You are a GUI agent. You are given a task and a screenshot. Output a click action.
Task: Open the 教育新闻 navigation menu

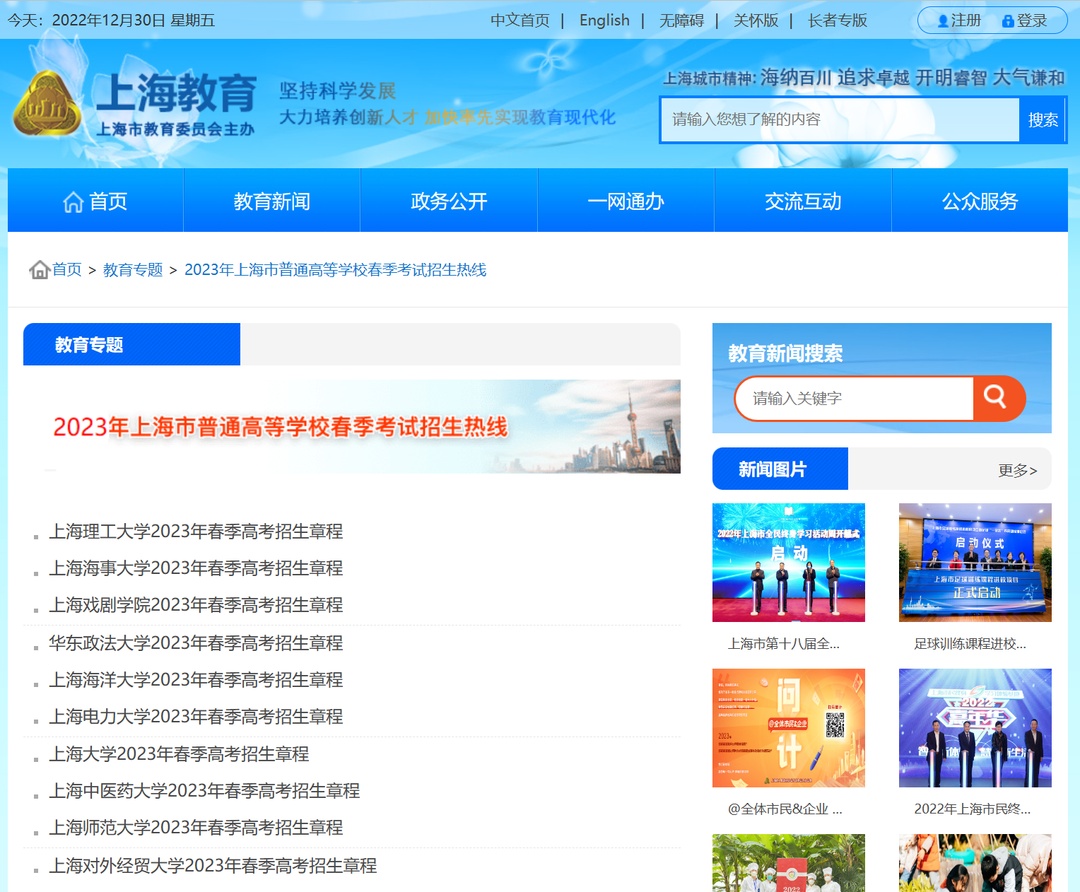[x=272, y=201]
